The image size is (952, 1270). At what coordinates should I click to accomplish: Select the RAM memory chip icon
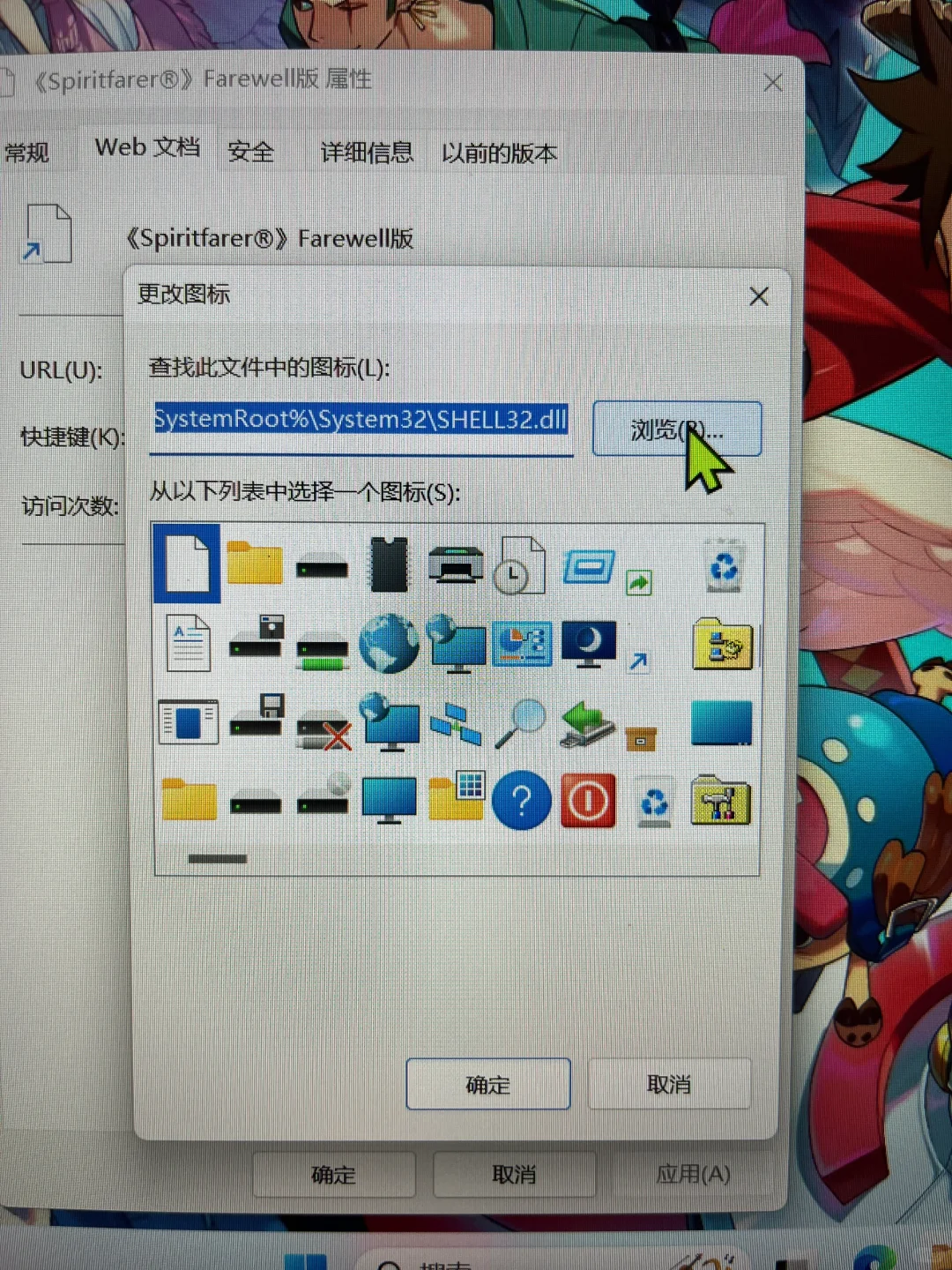pos(389,564)
